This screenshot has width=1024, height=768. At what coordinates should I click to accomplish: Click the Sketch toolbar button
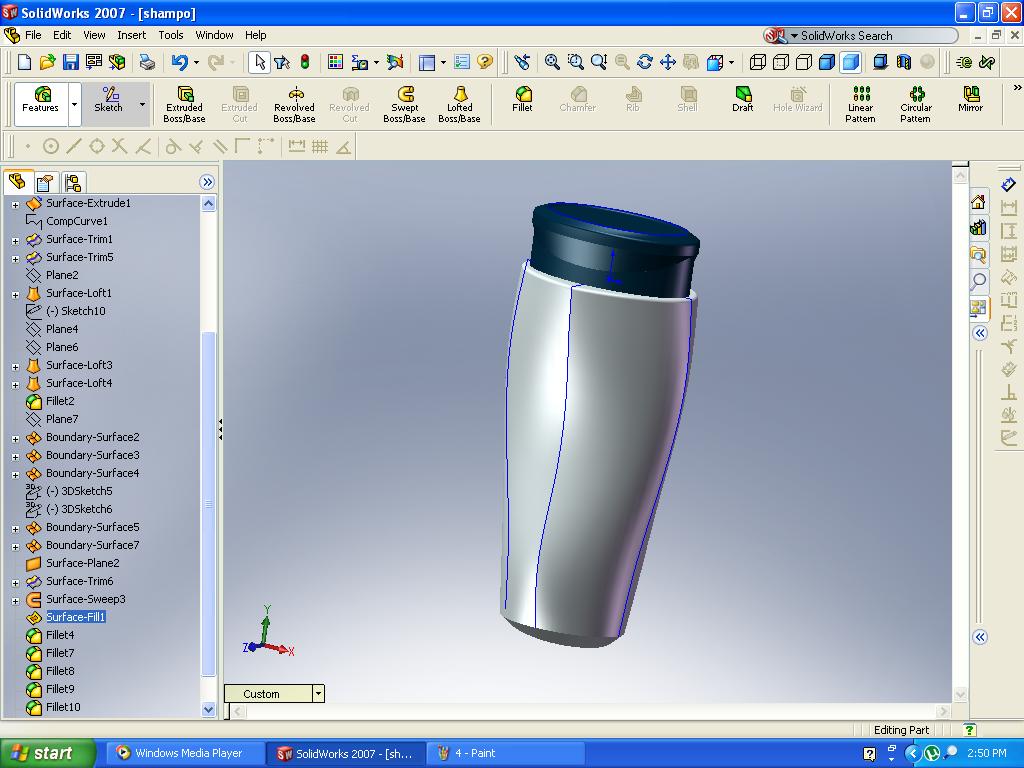[108, 104]
